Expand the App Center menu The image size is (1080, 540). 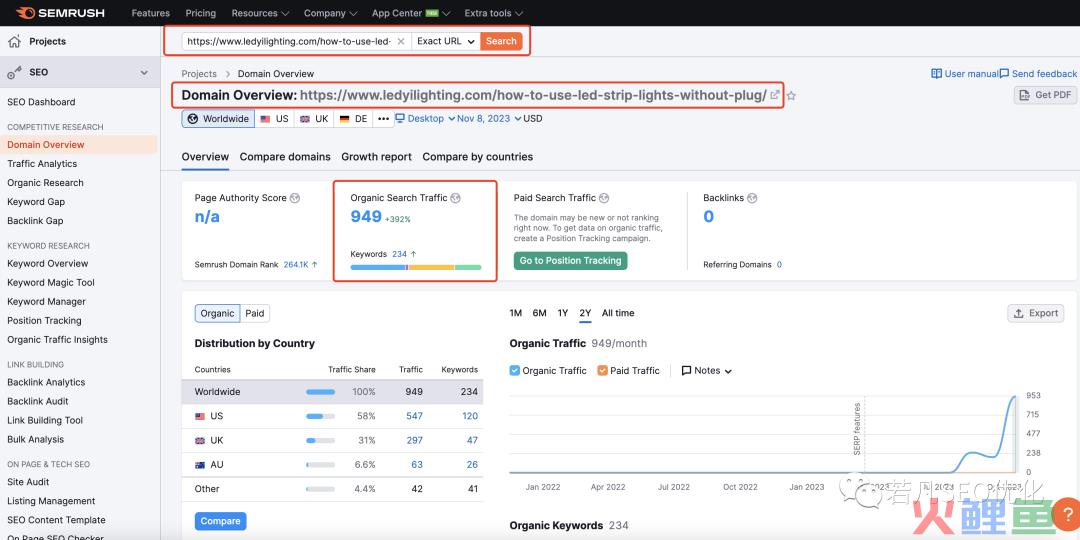(411, 13)
